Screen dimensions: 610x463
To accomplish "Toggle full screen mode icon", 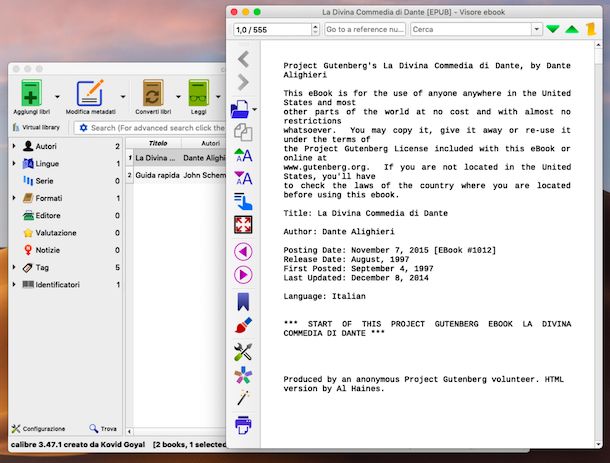I will [243, 224].
